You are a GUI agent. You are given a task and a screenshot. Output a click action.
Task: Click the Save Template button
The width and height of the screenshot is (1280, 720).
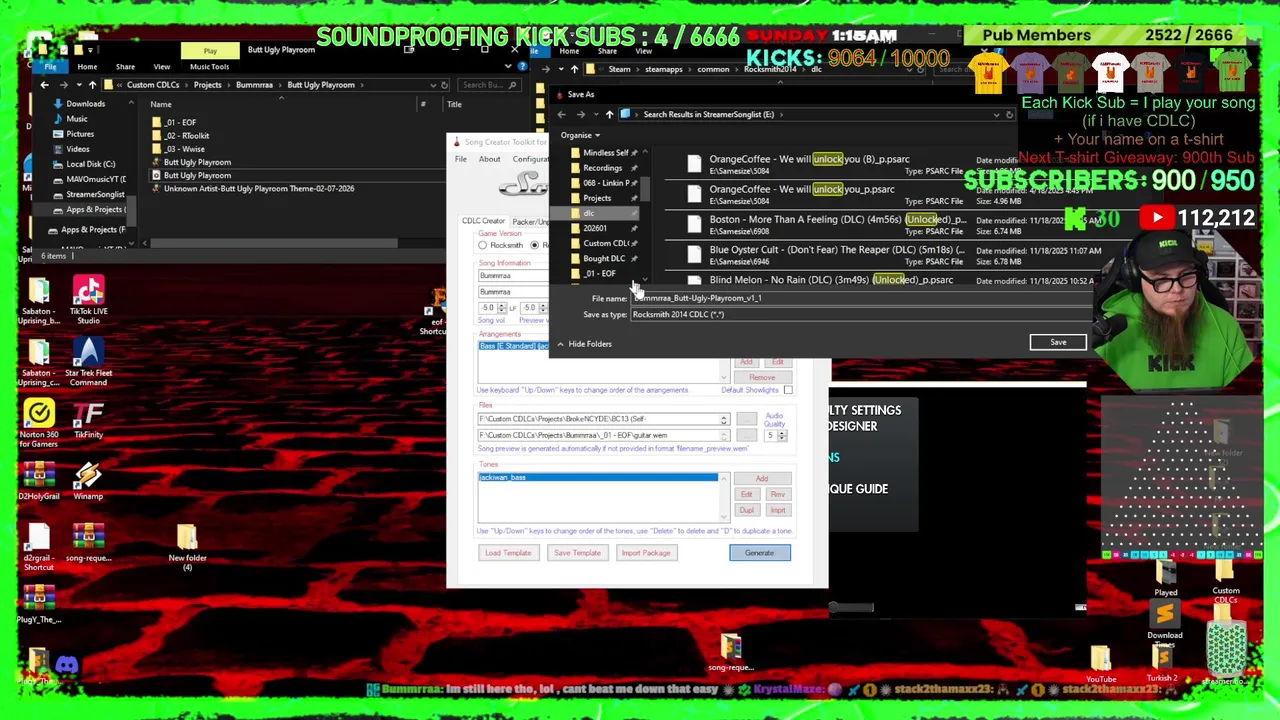[577, 553]
